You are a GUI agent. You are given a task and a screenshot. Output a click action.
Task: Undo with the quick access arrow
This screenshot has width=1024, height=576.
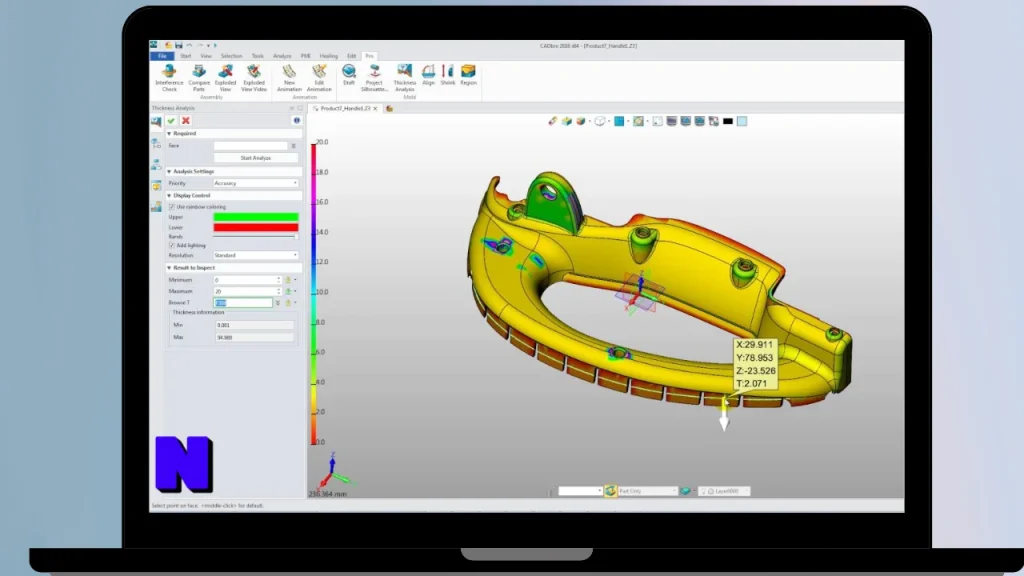[189, 46]
